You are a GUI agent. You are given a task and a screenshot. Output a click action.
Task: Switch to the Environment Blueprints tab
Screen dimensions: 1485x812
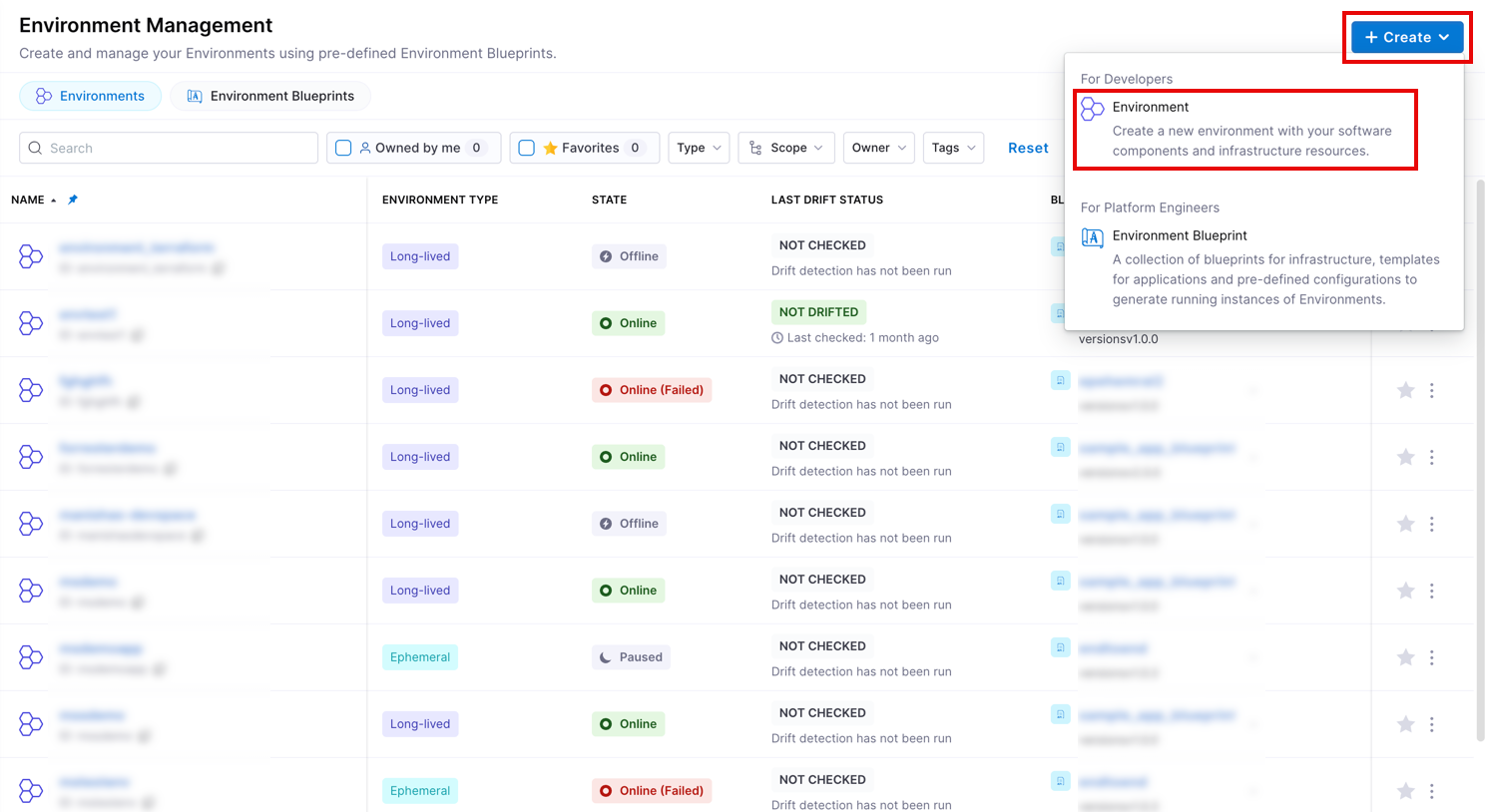[x=270, y=96]
